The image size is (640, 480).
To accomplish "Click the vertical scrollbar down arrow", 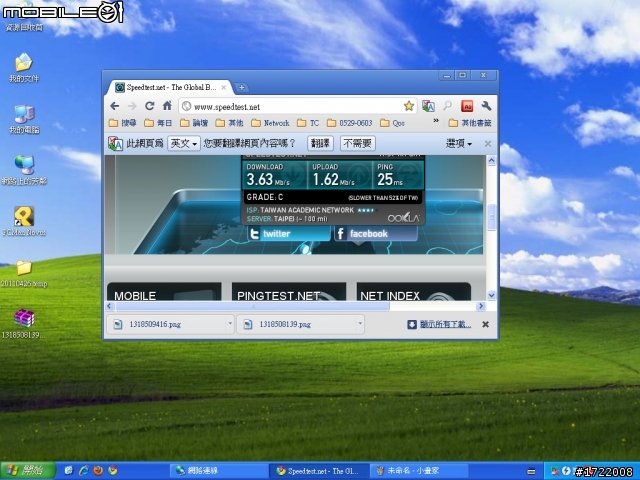I will point(491,295).
